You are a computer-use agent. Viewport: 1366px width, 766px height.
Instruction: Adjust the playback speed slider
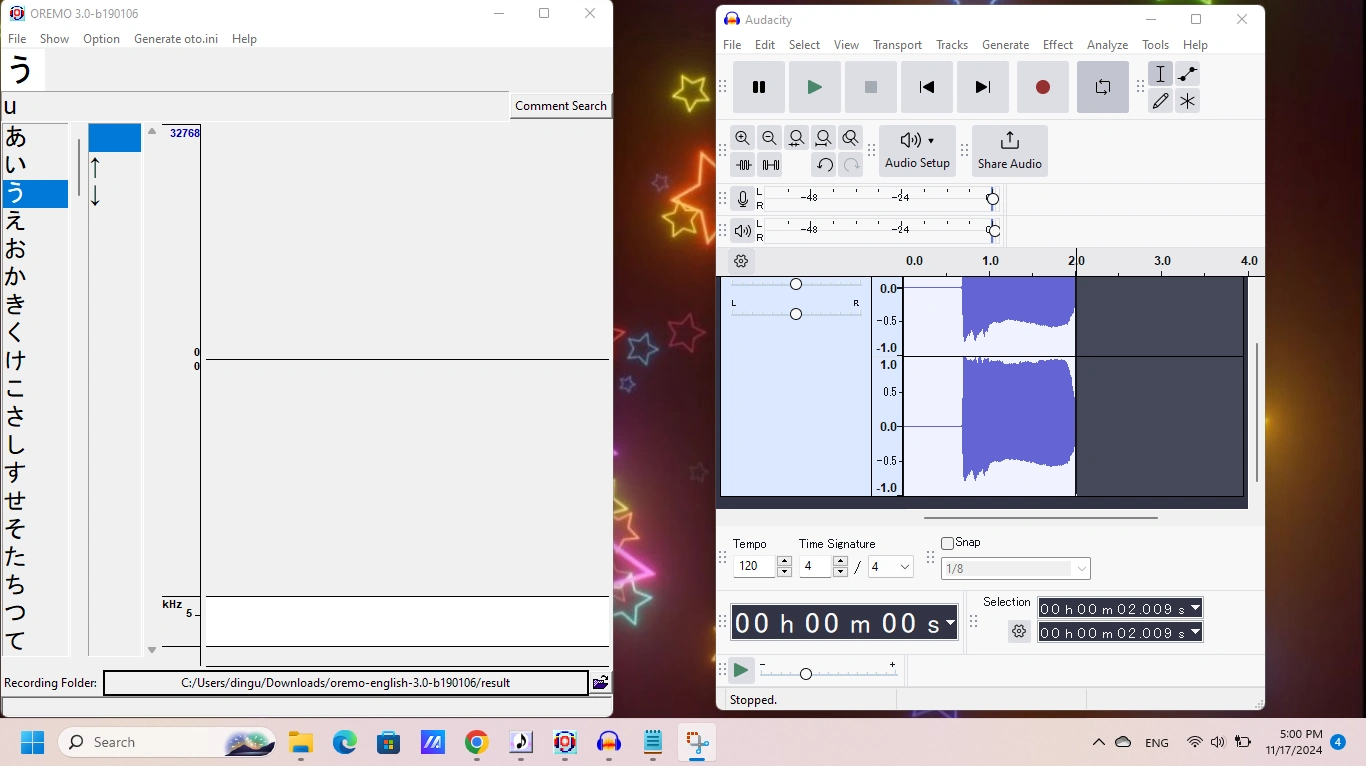click(x=806, y=673)
